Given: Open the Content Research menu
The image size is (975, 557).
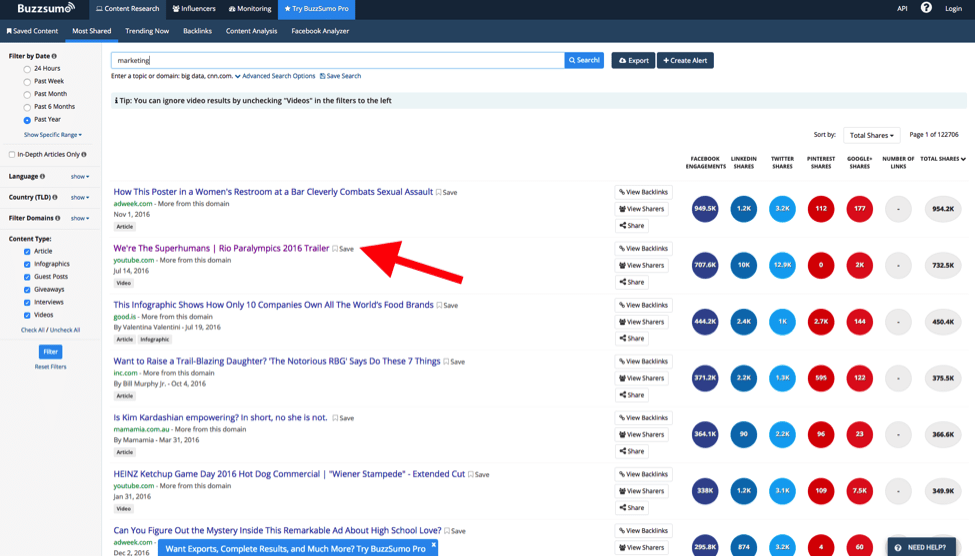Looking at the screenshot, I should (127, 9).
